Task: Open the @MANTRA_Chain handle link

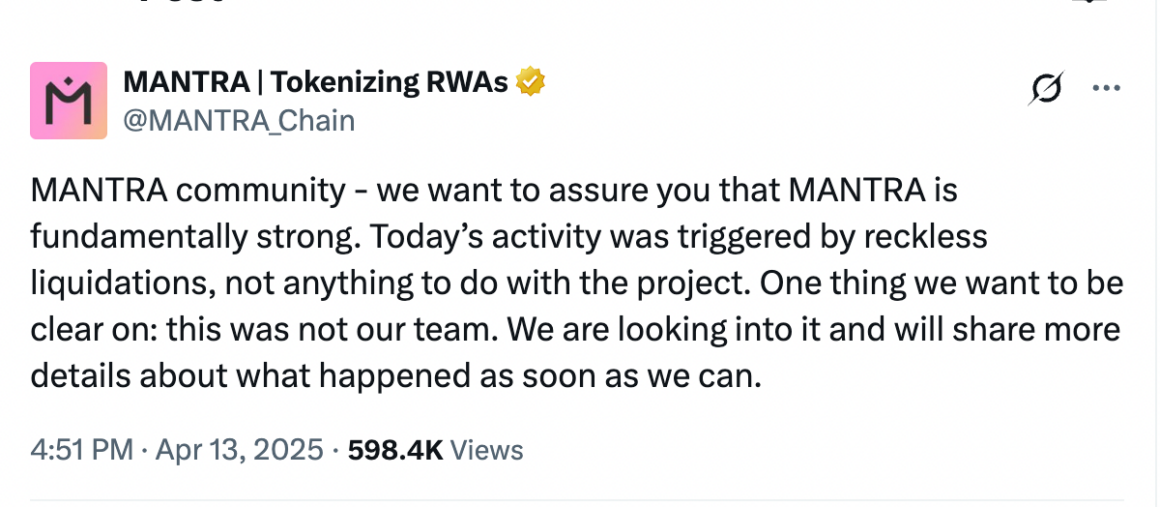Action: (238, 121)
